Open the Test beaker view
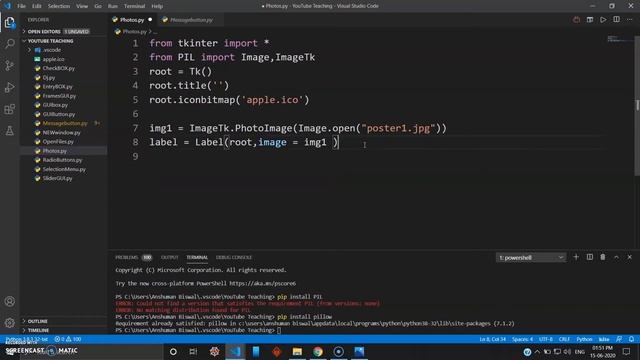640x360 pixels. (9, 131)
